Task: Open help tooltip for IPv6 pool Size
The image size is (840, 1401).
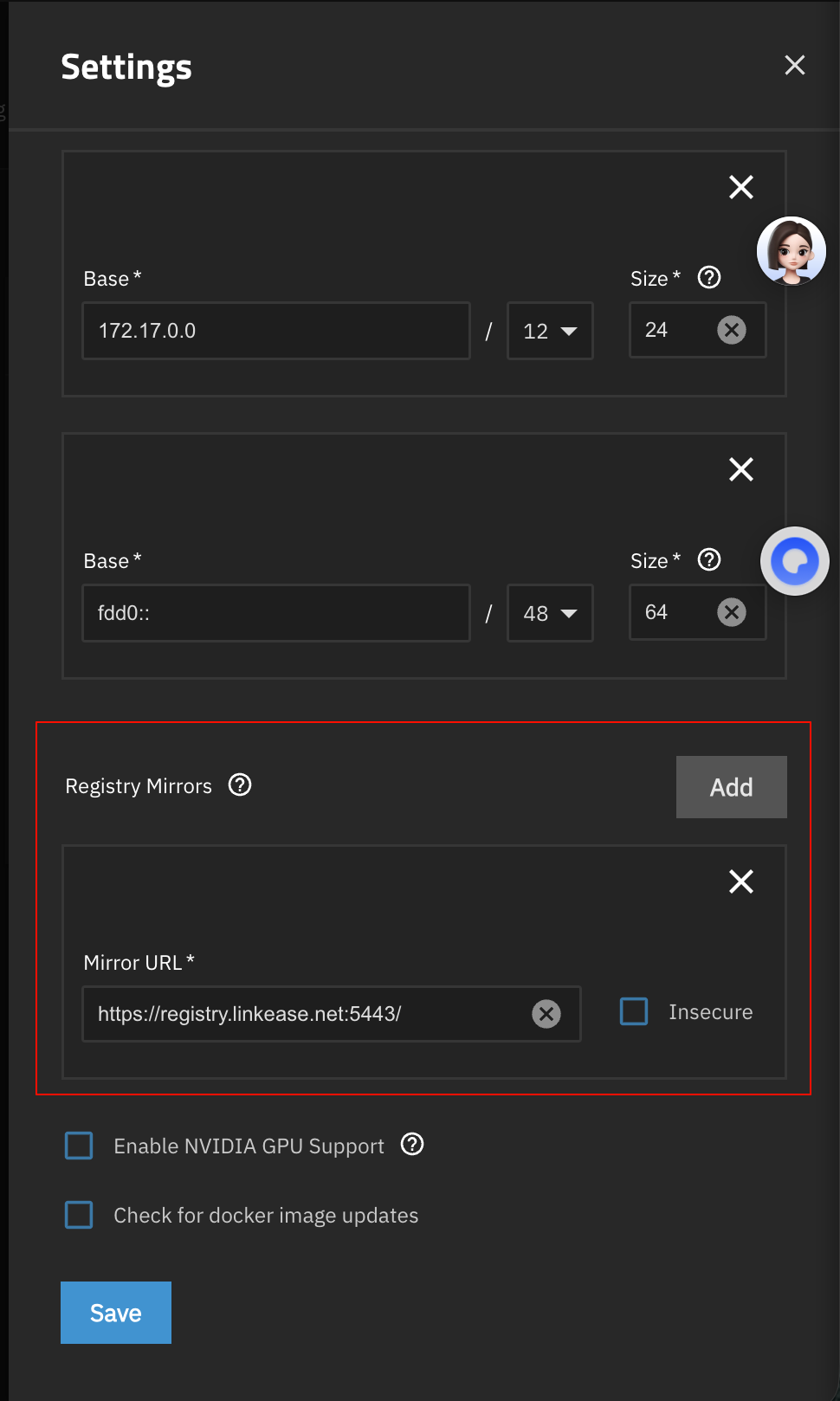Action: click(x=709, y=560)
